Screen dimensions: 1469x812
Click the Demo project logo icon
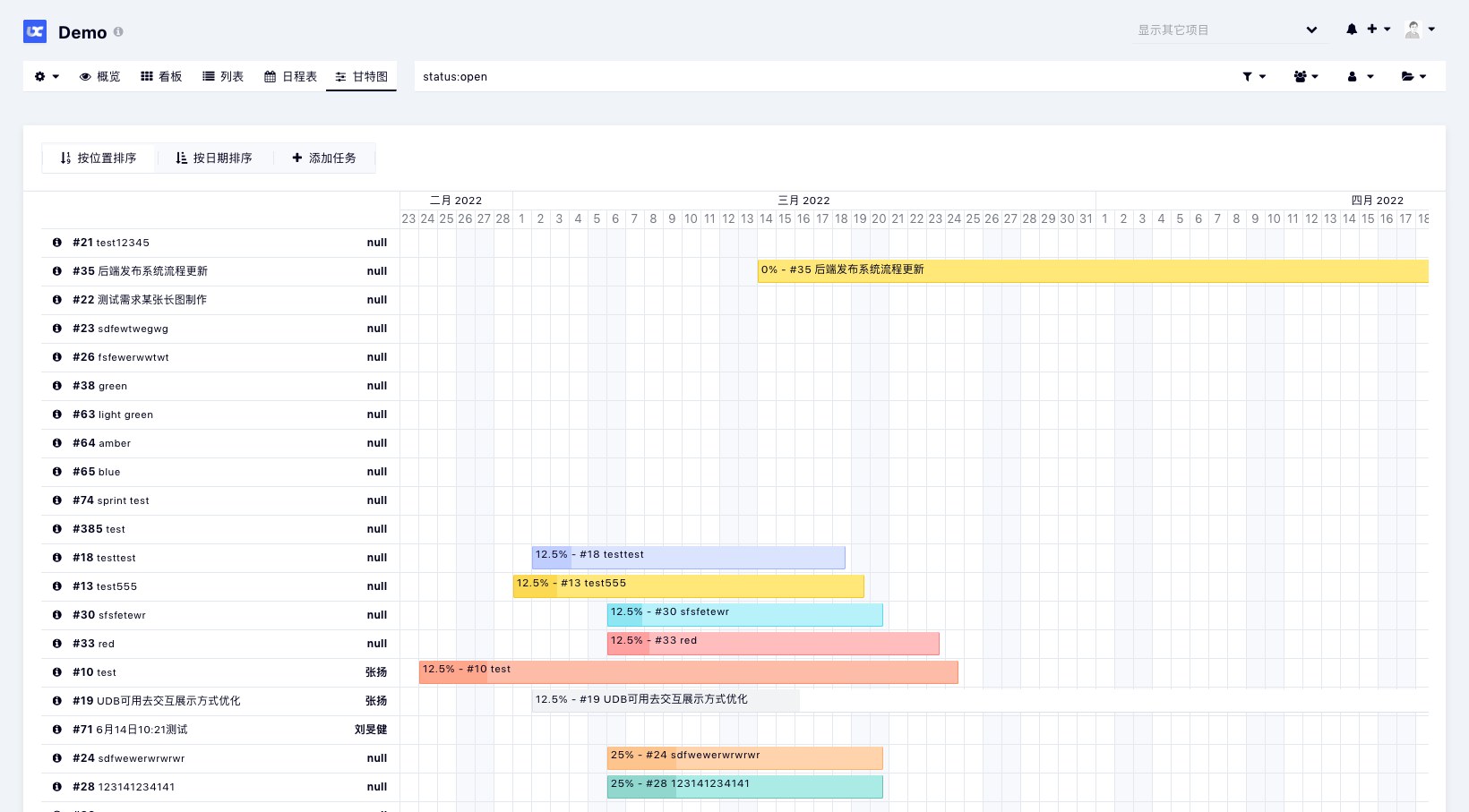coord(35,31)
